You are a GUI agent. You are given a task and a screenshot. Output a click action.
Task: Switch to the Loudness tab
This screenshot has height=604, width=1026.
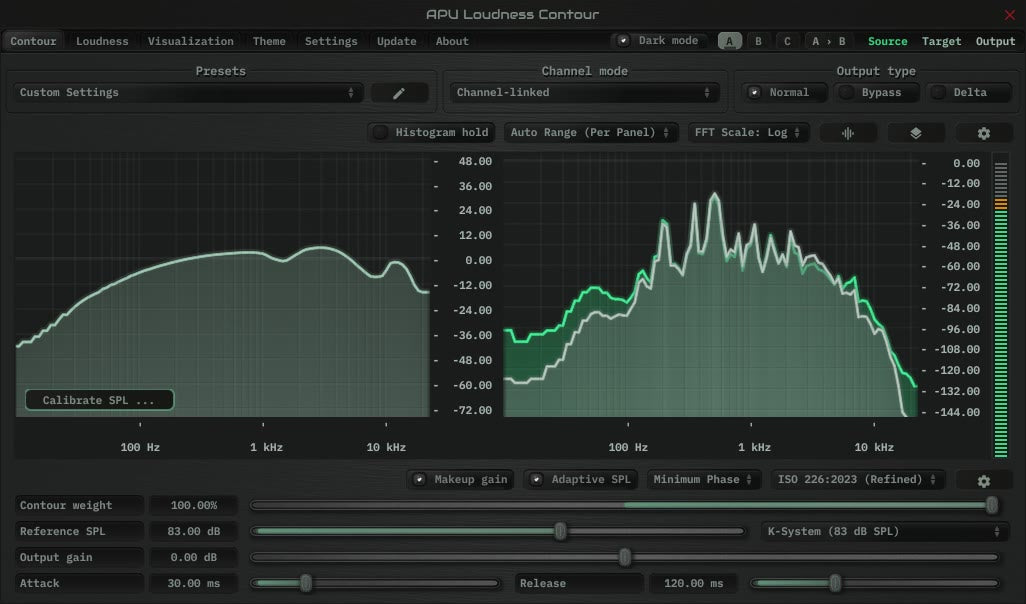102,41
